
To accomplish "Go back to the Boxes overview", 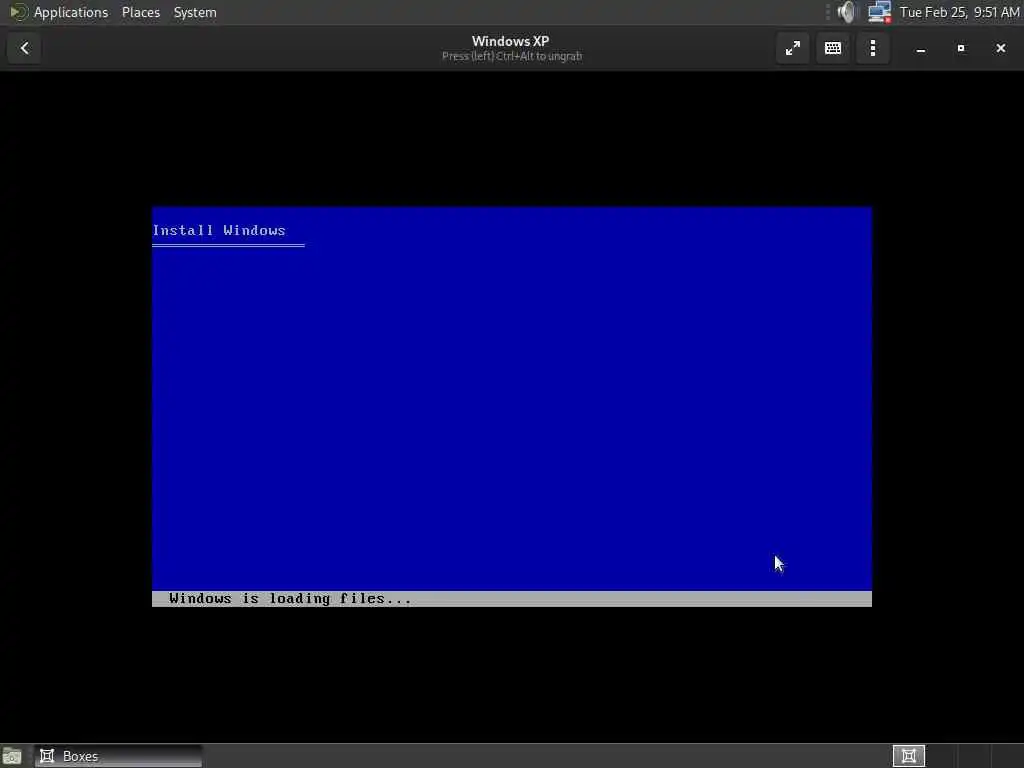I will point(25,48).
